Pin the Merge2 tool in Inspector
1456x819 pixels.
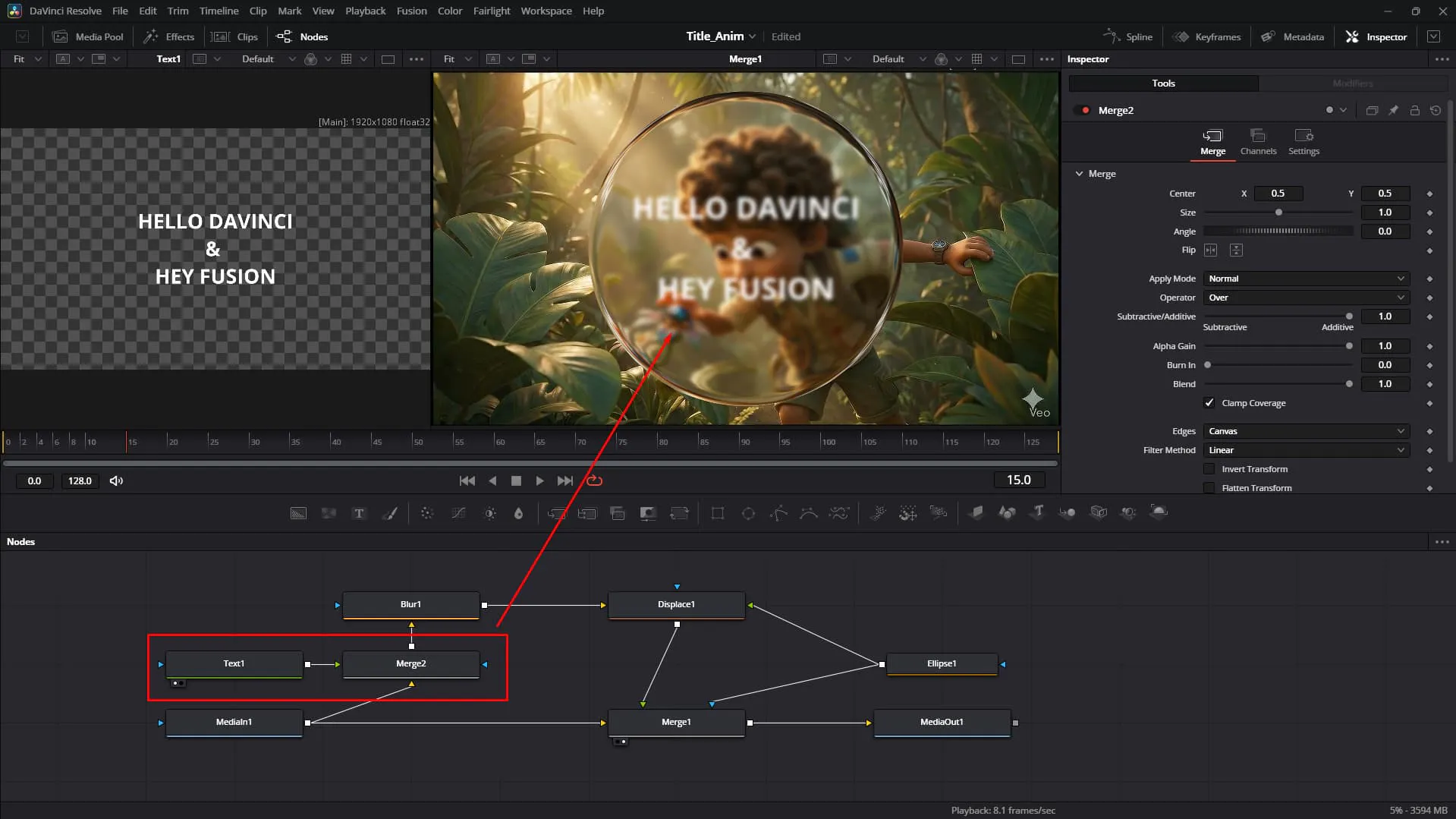tap(1394, 110)
